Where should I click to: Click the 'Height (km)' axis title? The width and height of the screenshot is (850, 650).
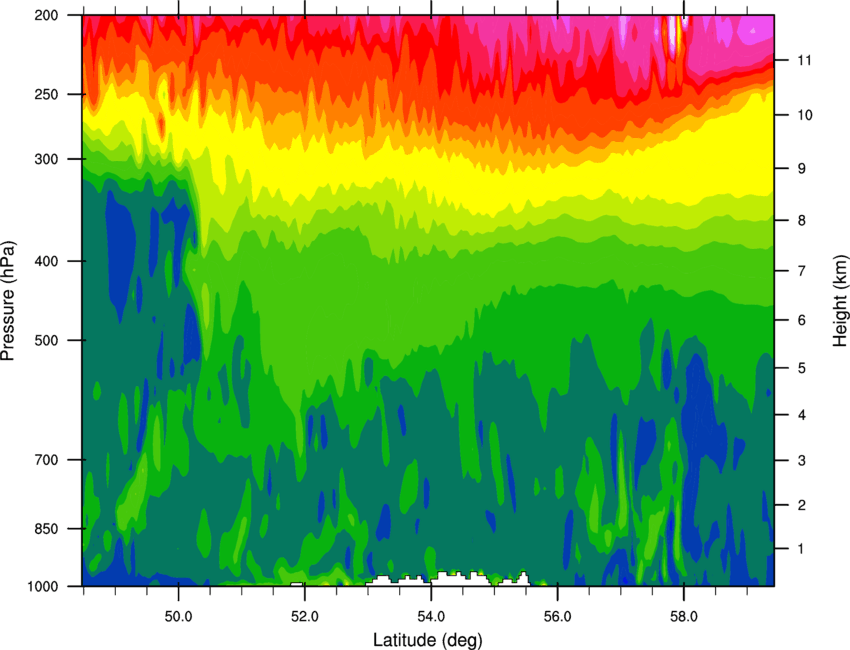pyautogui.click(x=840, y=300)
